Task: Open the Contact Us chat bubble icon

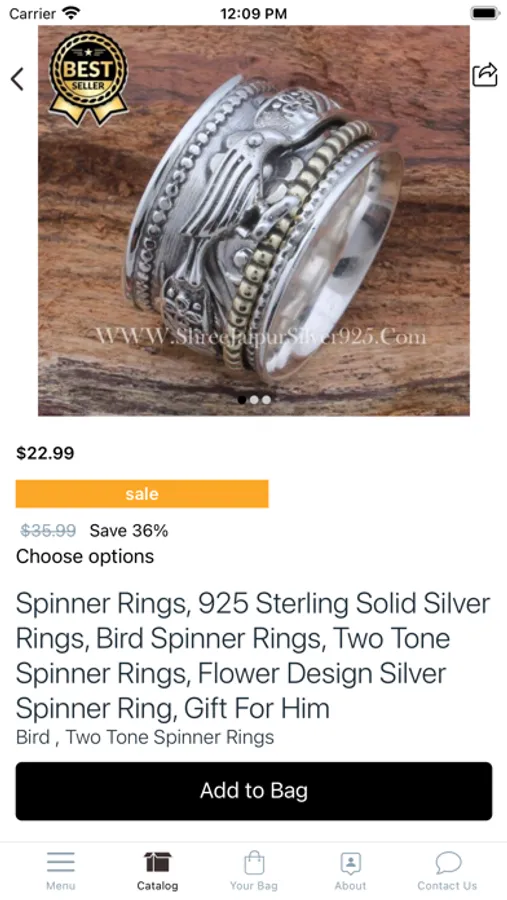Action: tap(448, 862)
